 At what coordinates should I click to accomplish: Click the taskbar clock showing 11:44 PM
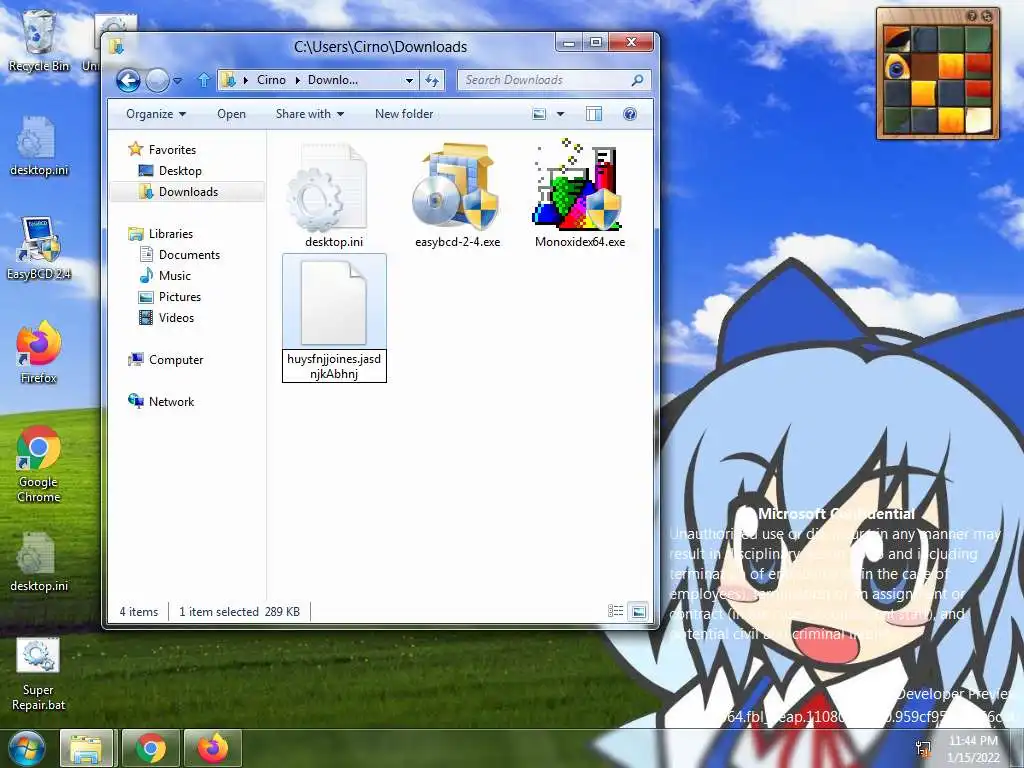click(x=973, y=749)
